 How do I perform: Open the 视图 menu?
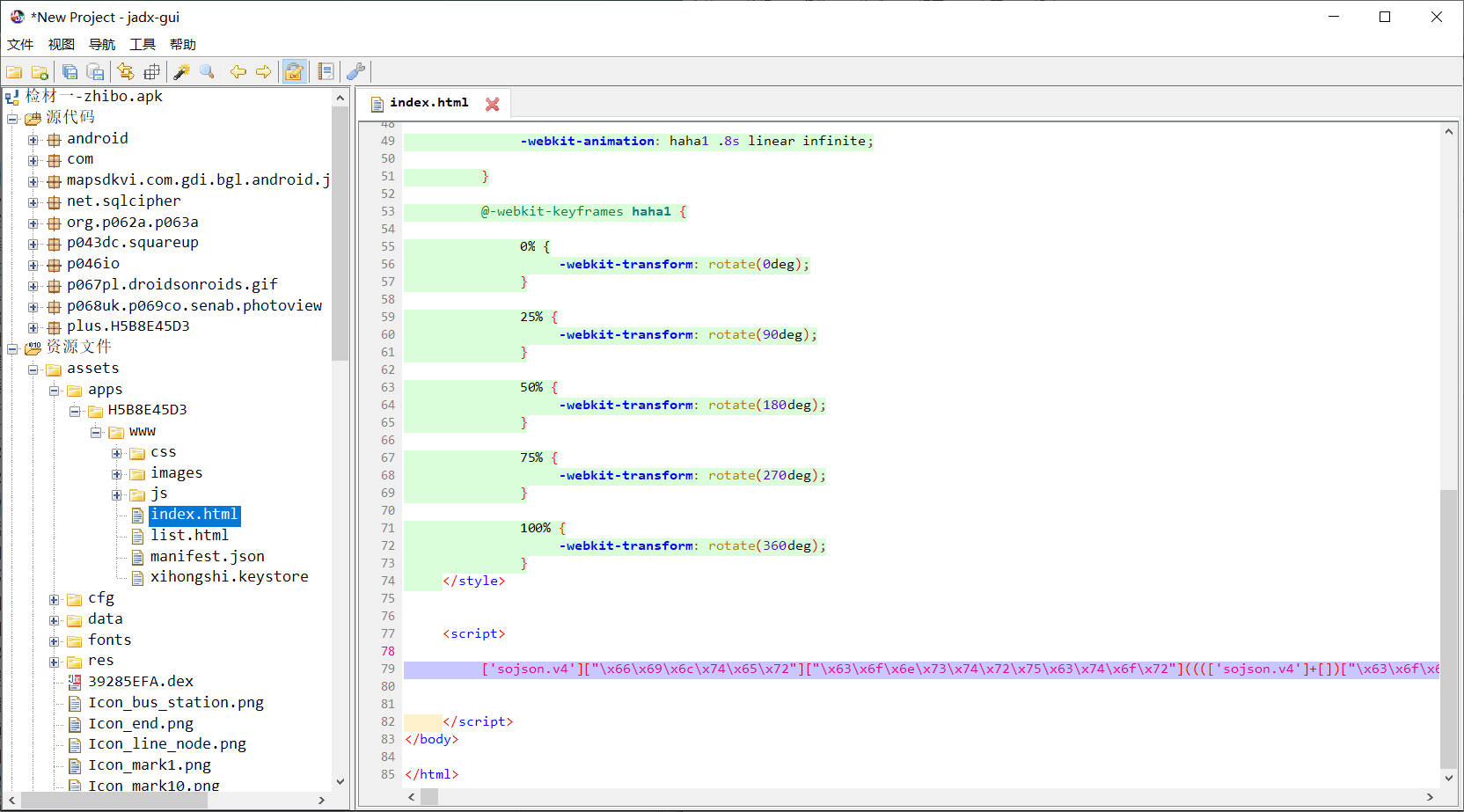click(x=62, y=44)
